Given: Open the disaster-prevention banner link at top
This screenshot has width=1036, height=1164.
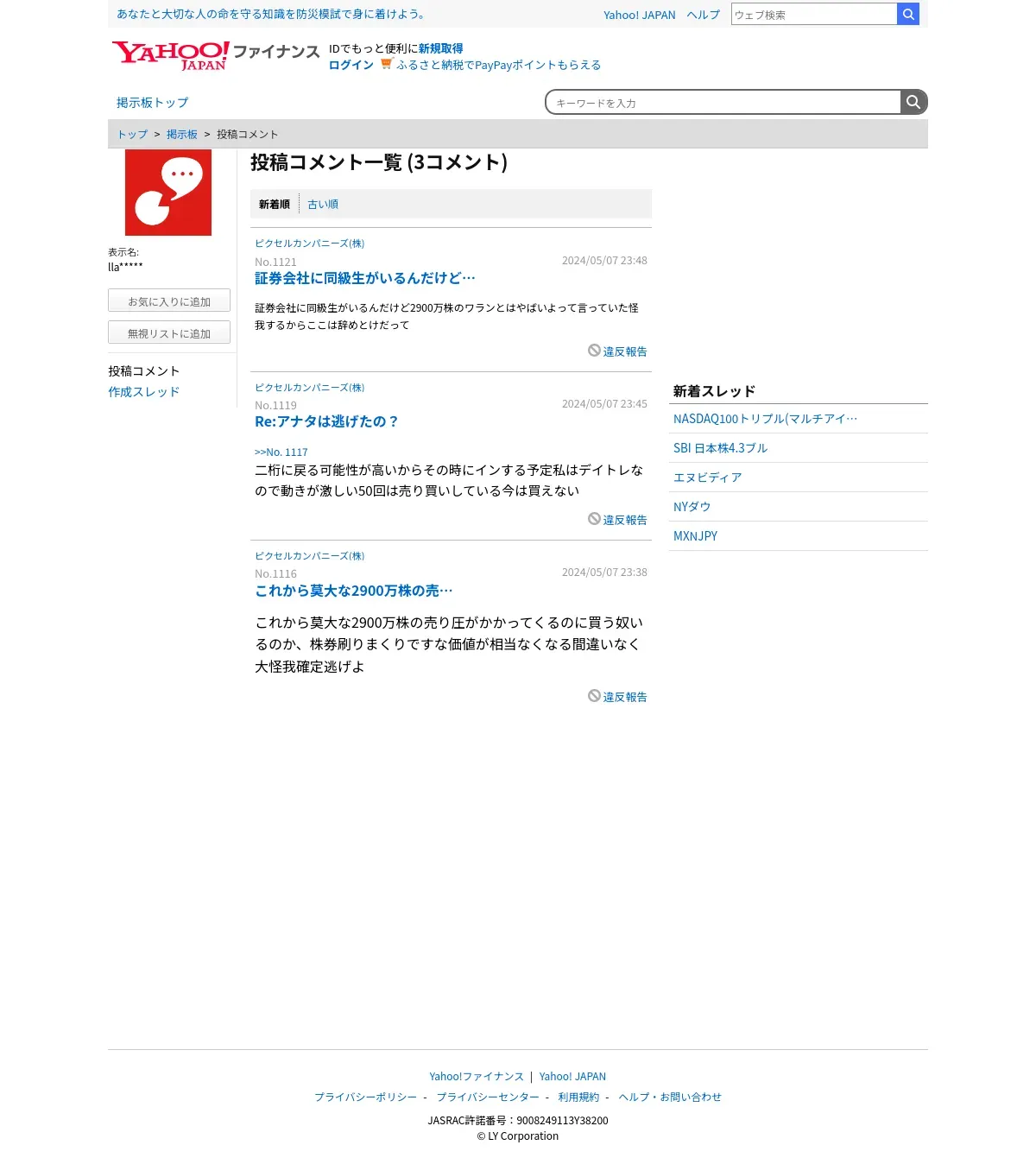Looking at the screenshot, I should tap(273, 14).
